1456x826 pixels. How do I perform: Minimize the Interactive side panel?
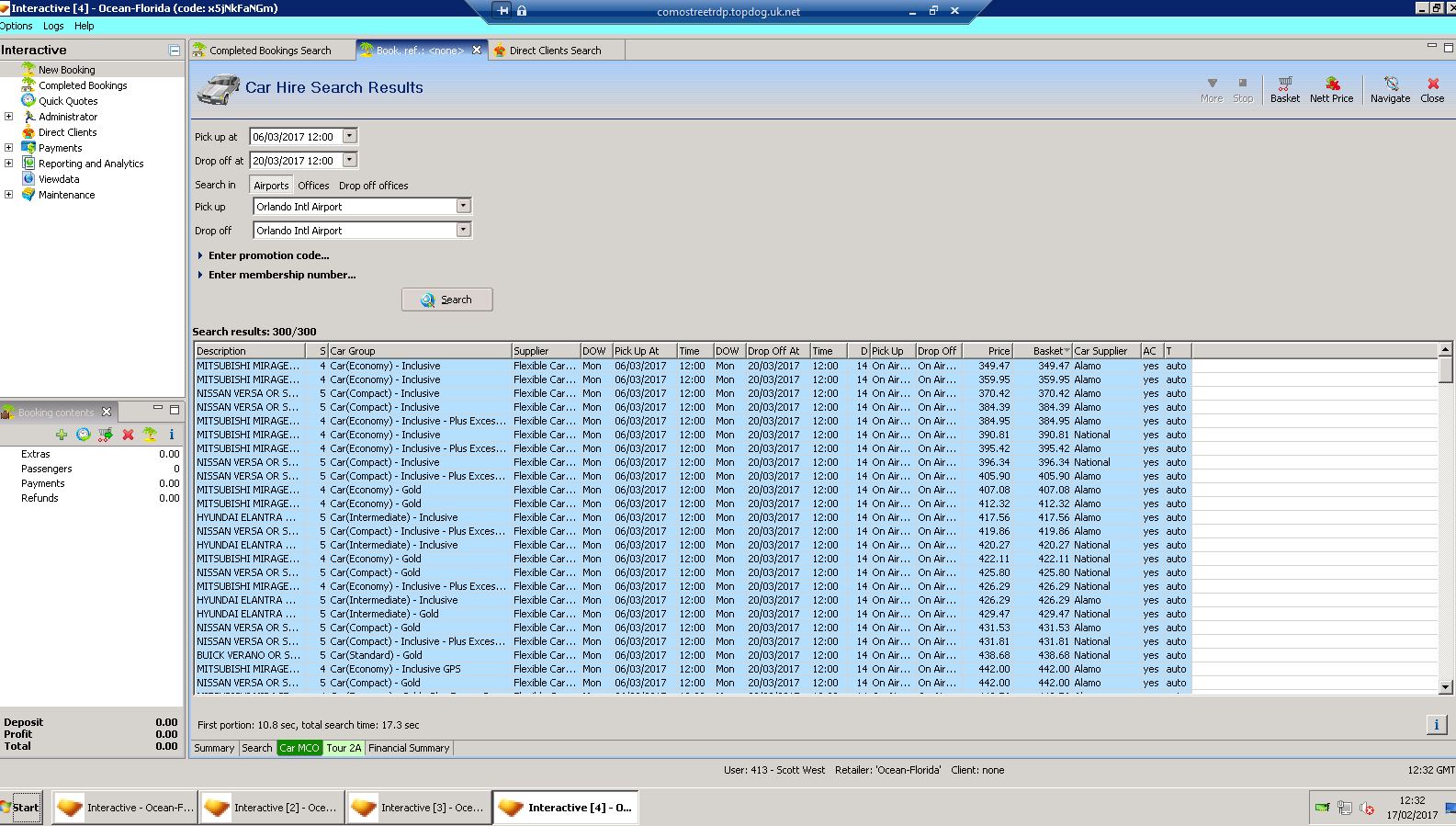(x=175, y=51)
